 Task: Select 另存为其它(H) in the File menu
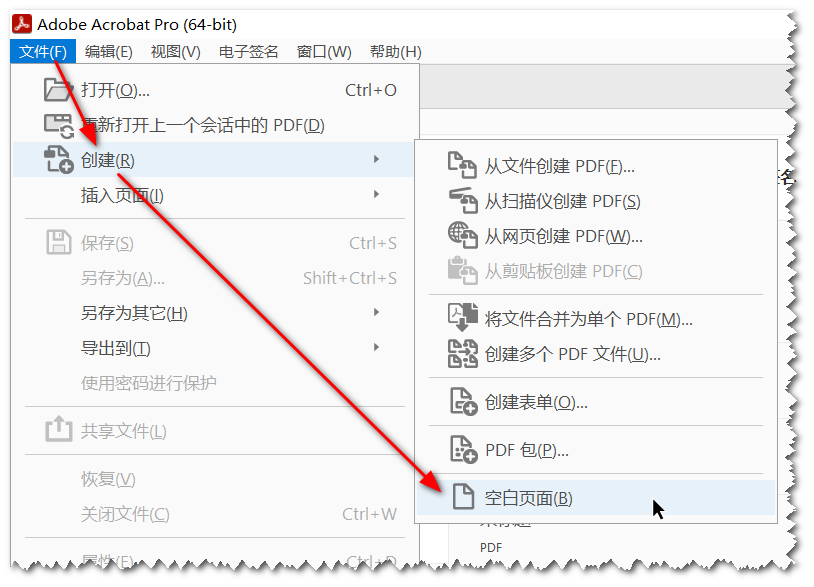tap(214, 313)
